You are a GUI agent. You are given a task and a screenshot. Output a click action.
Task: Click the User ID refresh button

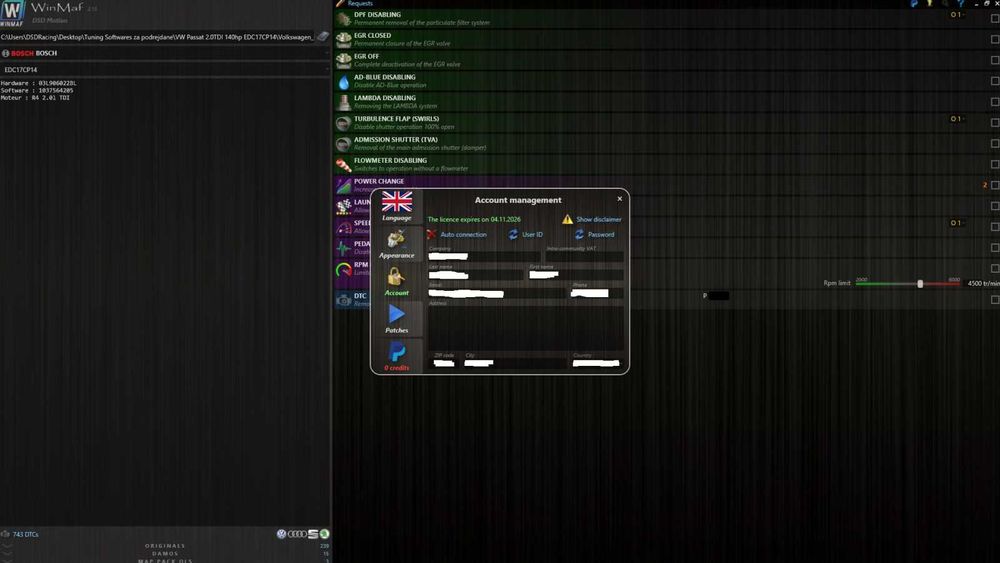point(526,235)
